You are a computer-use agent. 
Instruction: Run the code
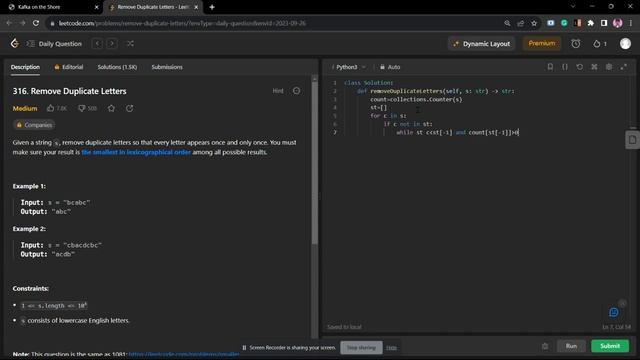coord(571,346)
